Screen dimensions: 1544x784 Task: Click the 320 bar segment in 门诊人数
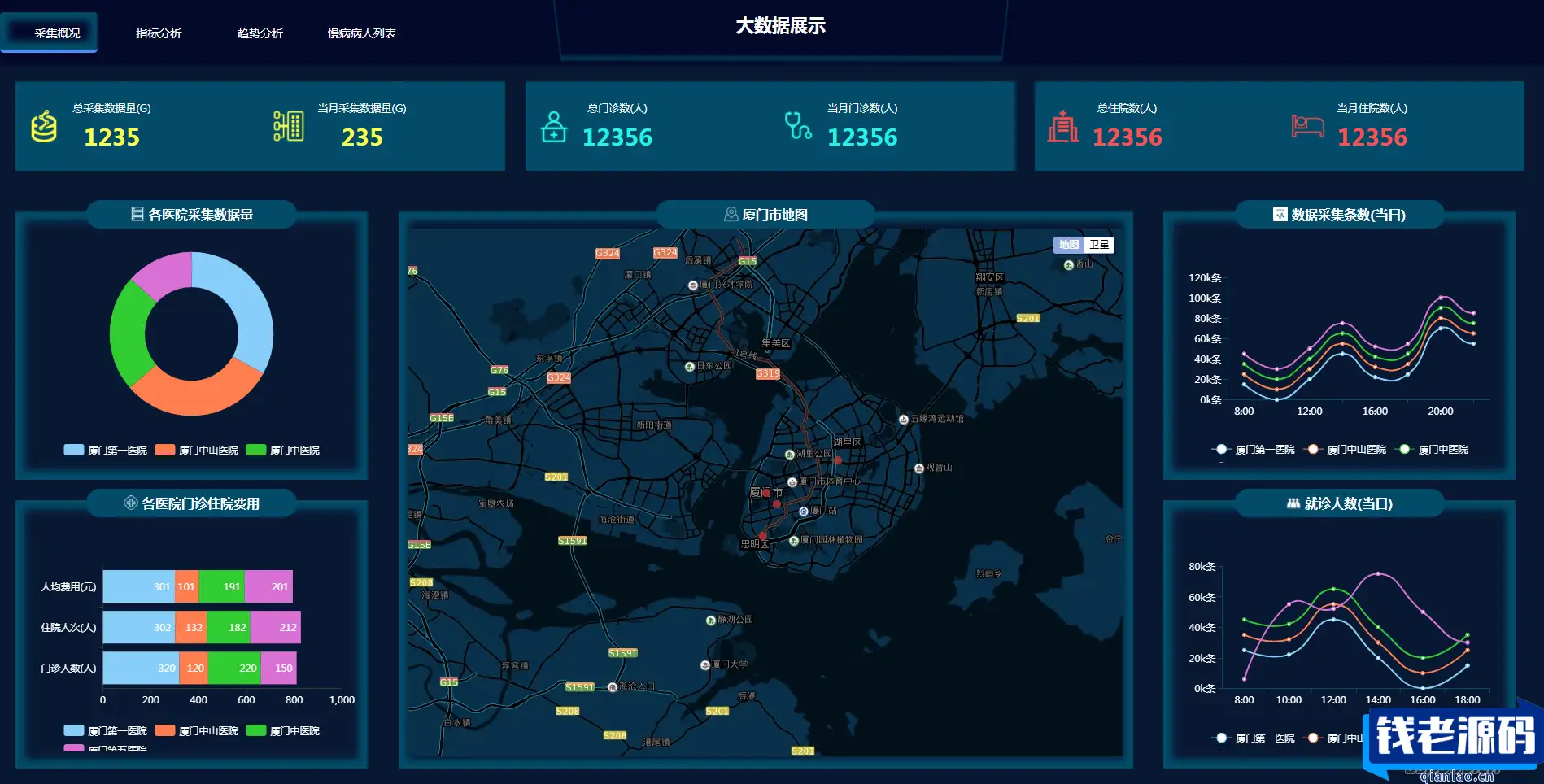pyautogui.click(x=142, y=668)
